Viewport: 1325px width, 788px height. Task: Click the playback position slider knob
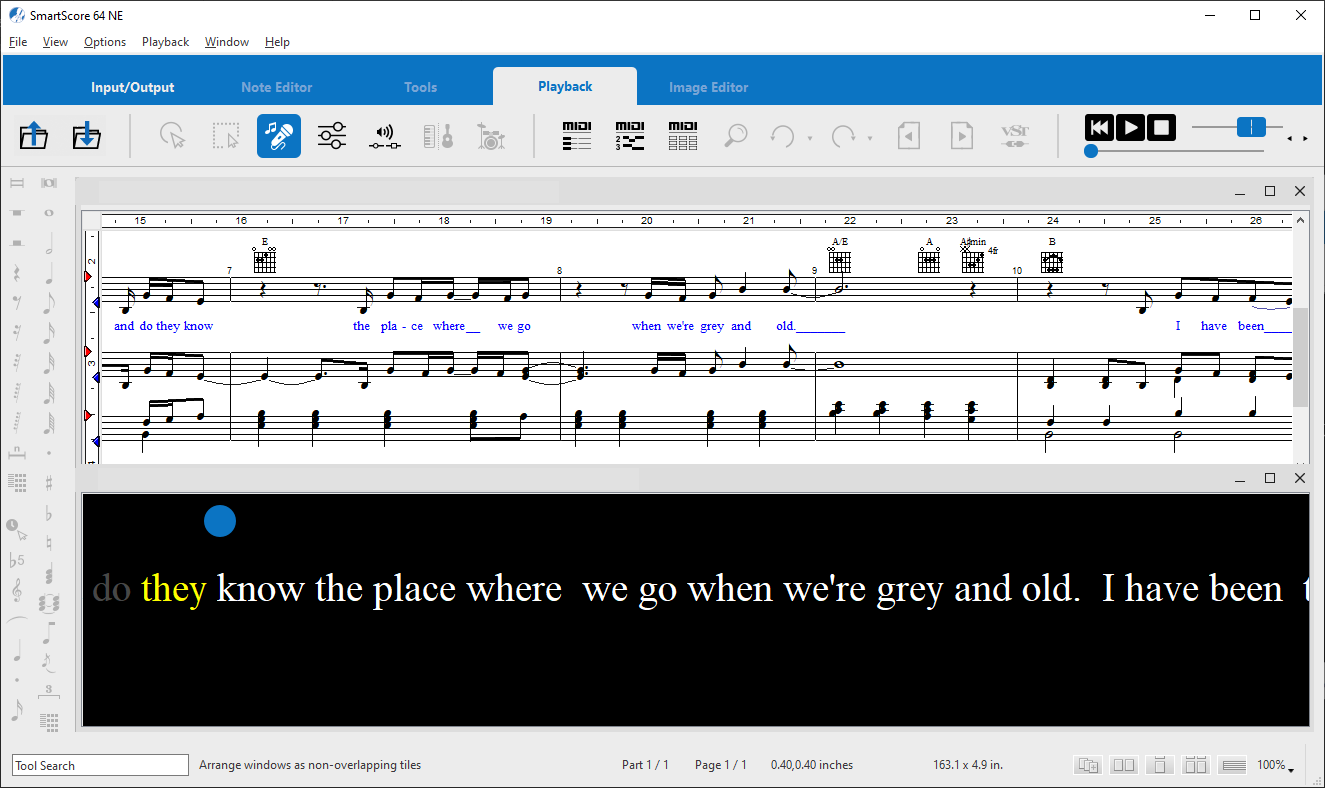coord(1091,151)
